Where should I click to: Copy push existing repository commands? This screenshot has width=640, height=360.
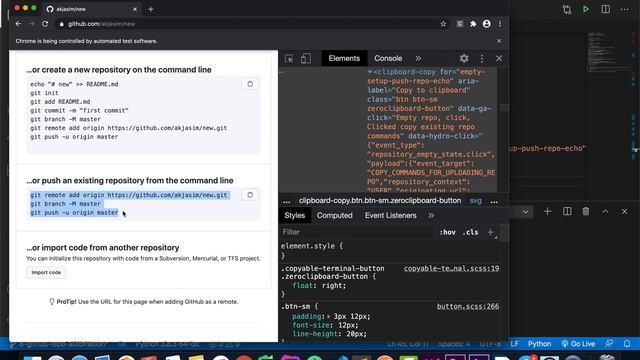tap(250, 195)
